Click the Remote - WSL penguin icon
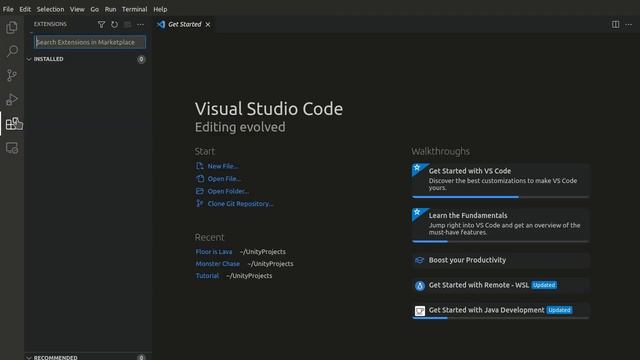Screen dimensions: 640x360 click(x=420, y=286)
